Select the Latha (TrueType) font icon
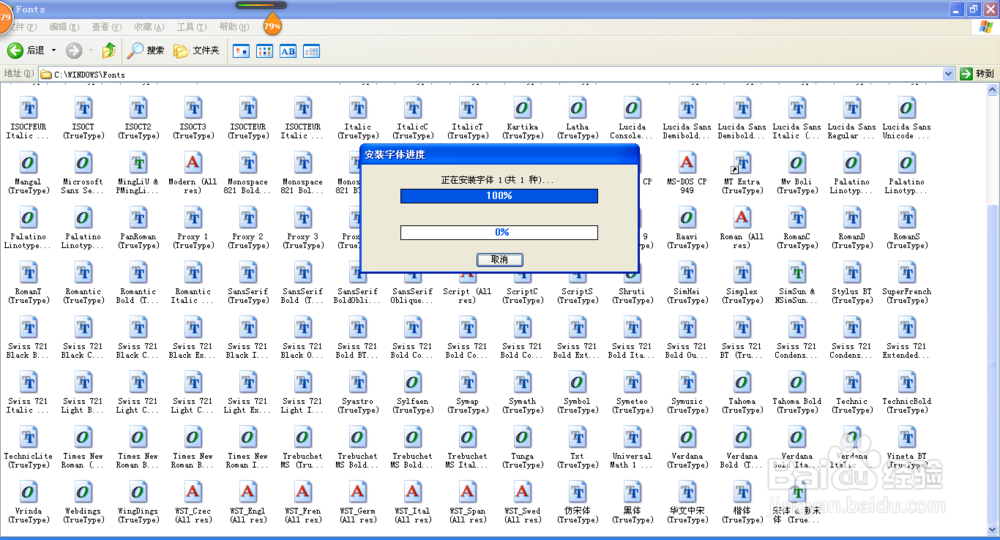1000x540 pixels. 577,108
